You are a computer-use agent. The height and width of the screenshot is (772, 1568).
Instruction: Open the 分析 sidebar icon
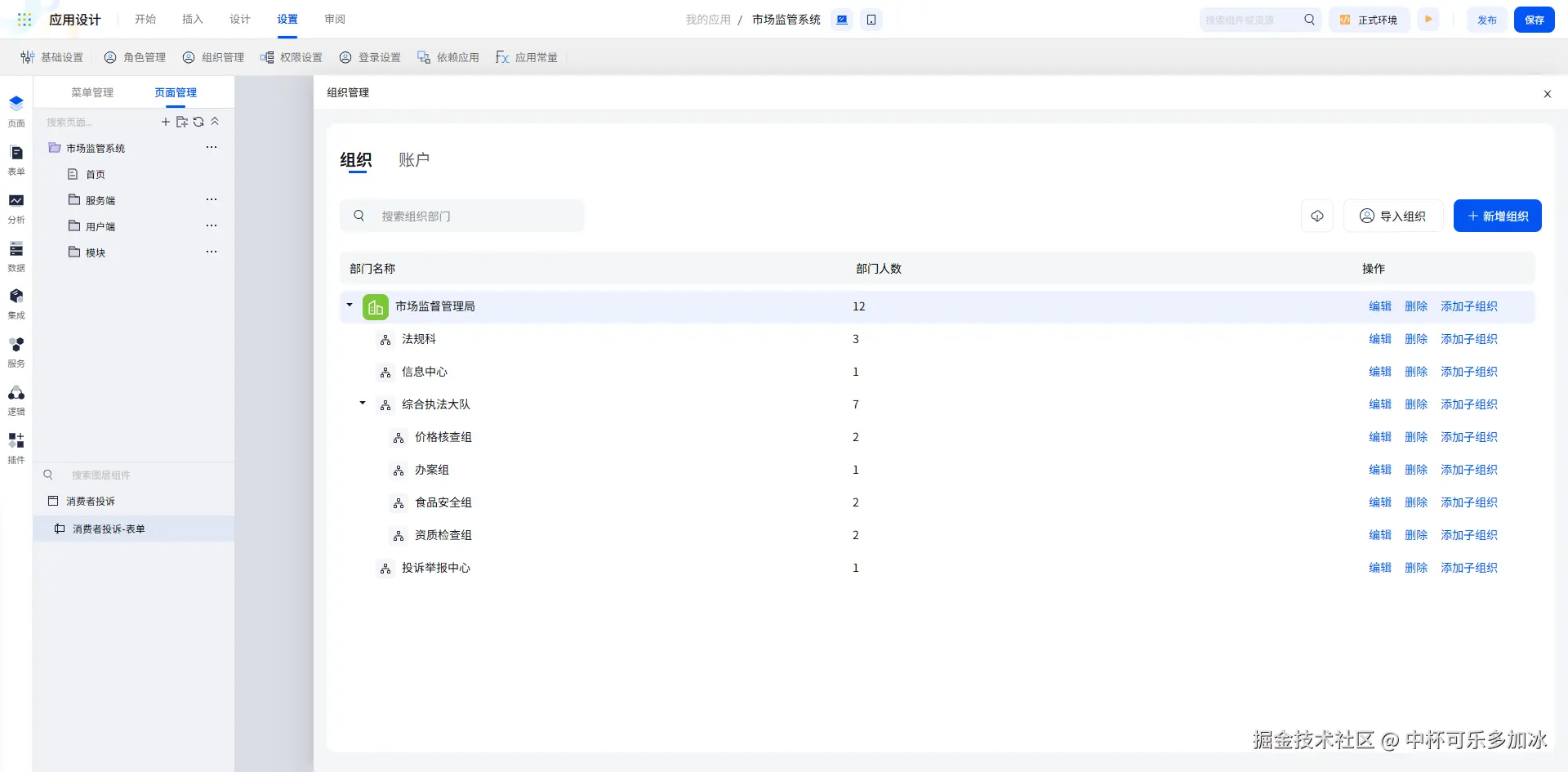click(x=16, y=208)
